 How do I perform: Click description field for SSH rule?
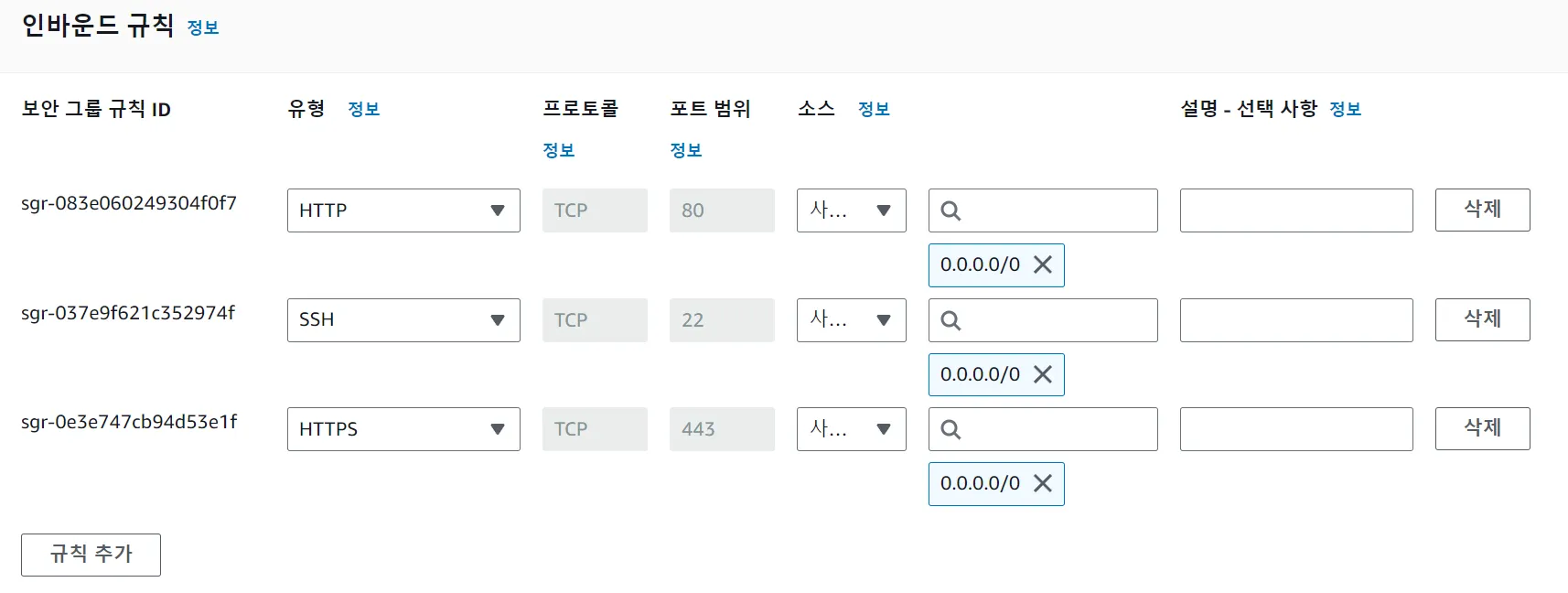(1295, 320)
